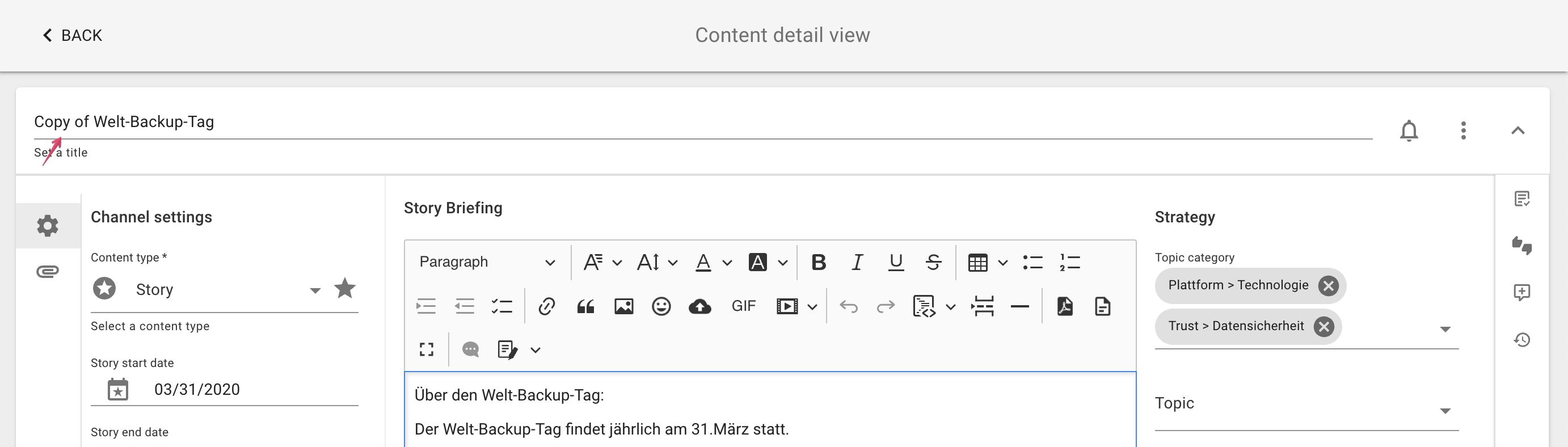This screenshot has width=1568, height=447.
Task: Remove the 'Trust > Datensicherheit' chip
Action: 1323,326
